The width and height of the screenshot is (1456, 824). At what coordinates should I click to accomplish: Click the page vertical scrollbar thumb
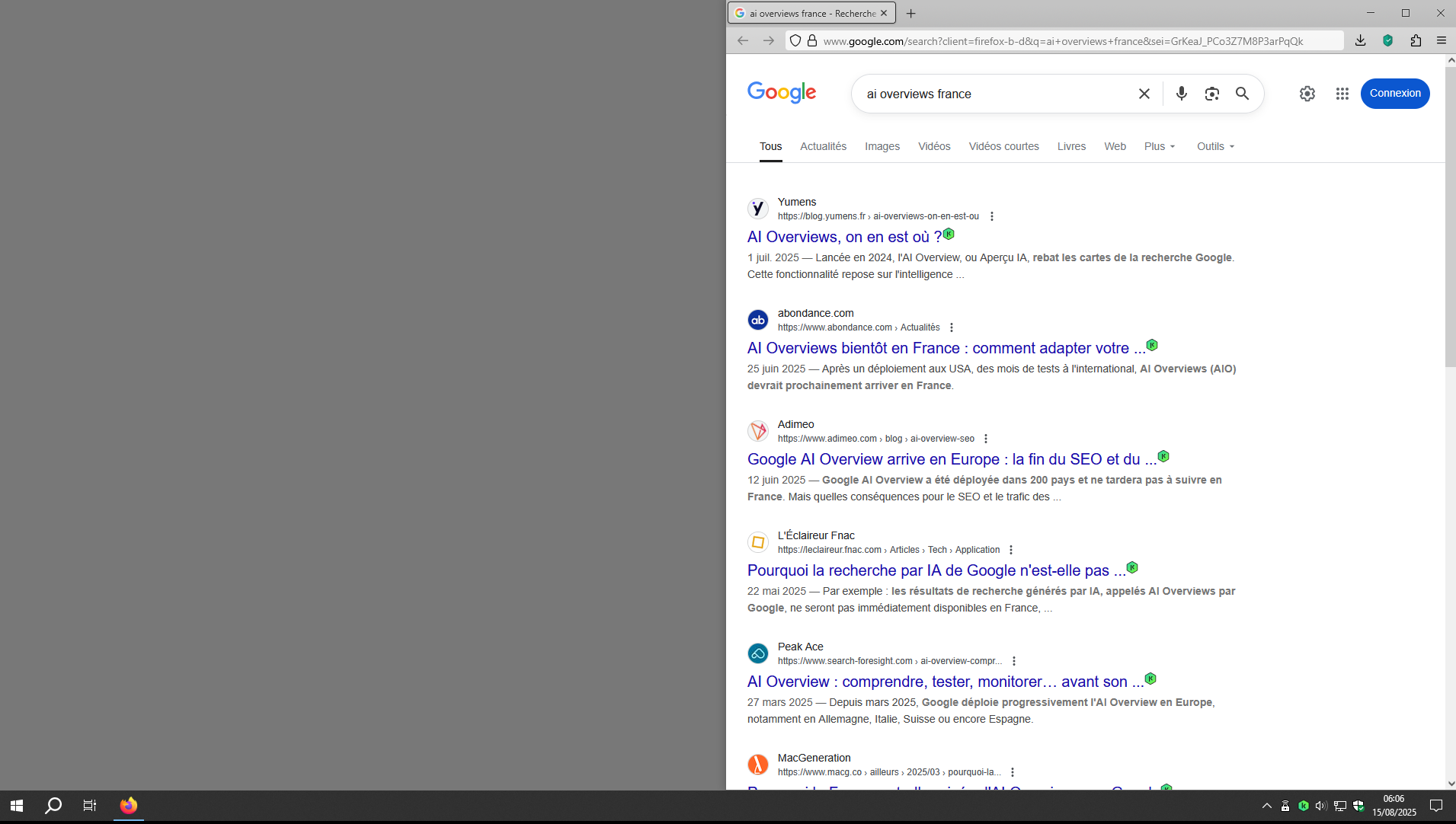[x=1451, y=217]
